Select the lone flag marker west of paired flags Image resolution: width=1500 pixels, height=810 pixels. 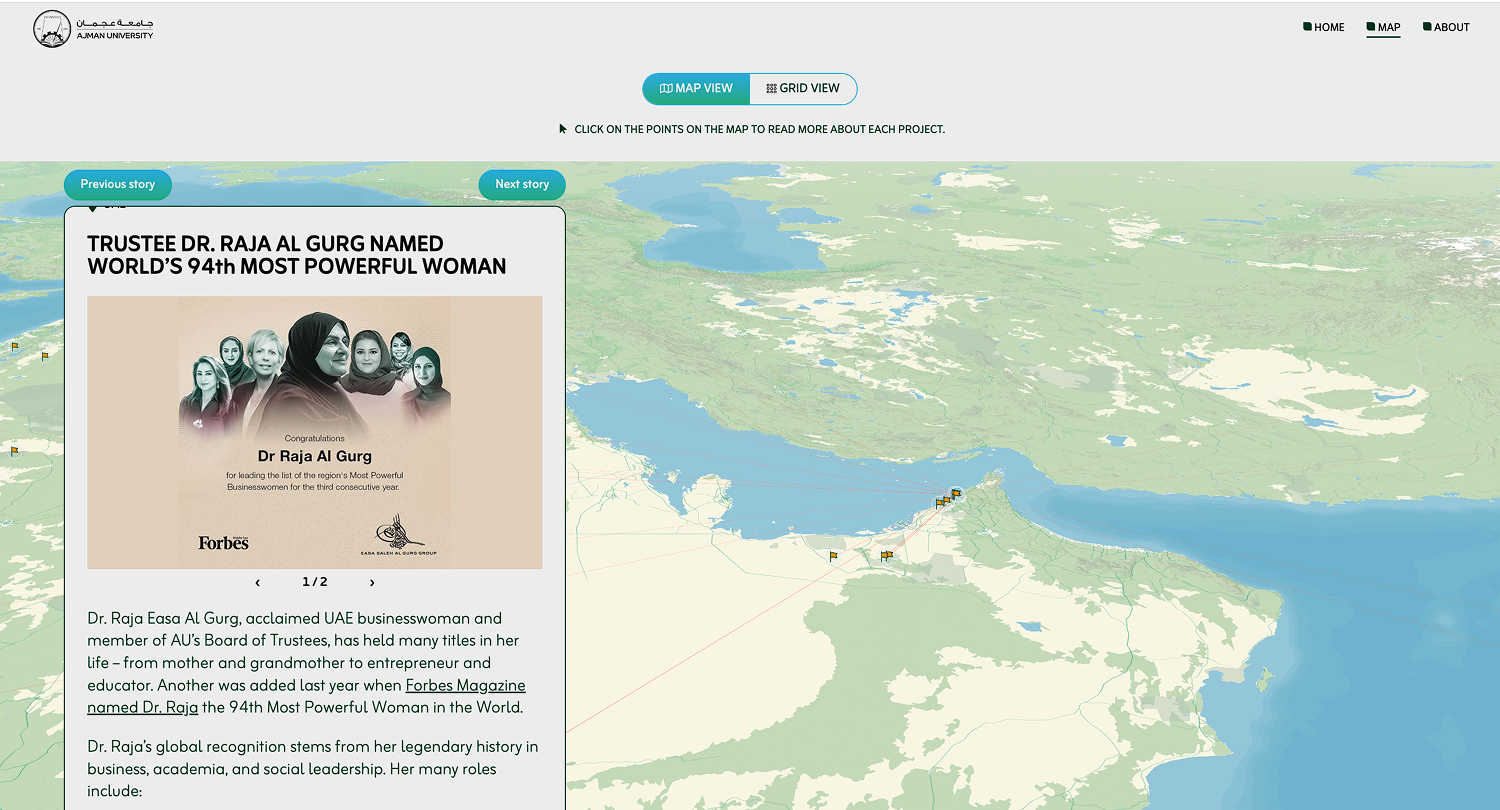coord(833,556)
